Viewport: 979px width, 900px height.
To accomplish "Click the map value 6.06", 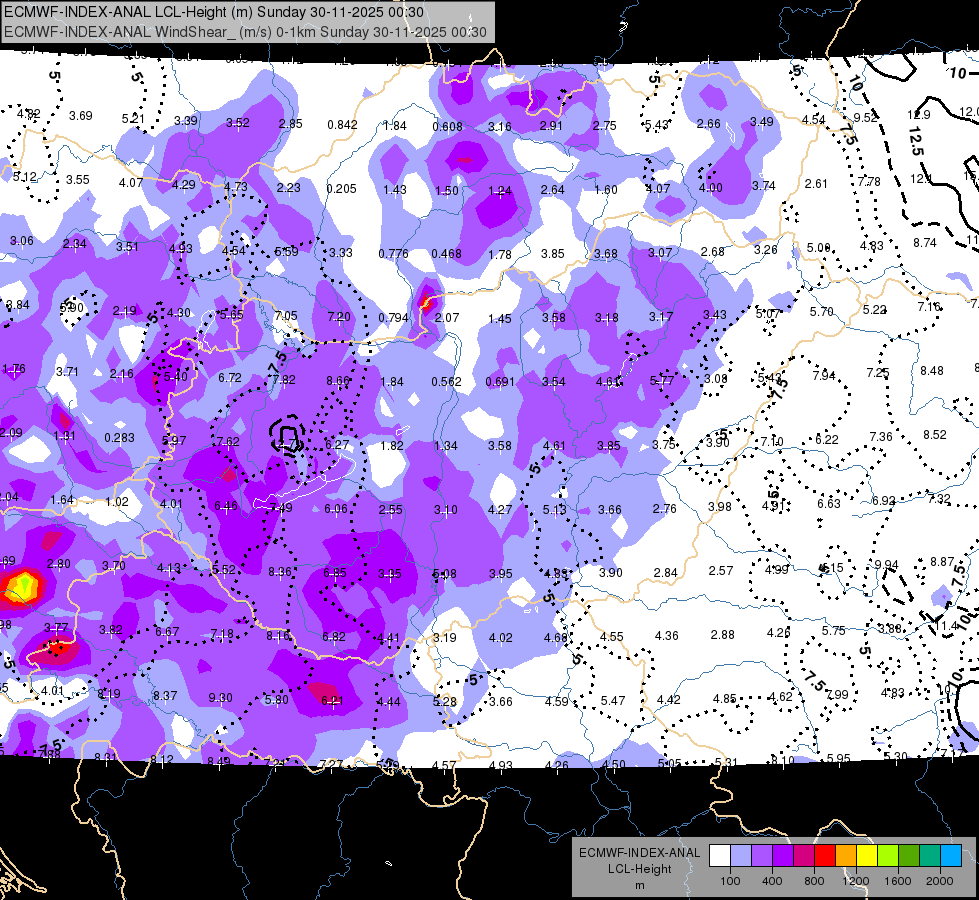I will click(336, 508).
